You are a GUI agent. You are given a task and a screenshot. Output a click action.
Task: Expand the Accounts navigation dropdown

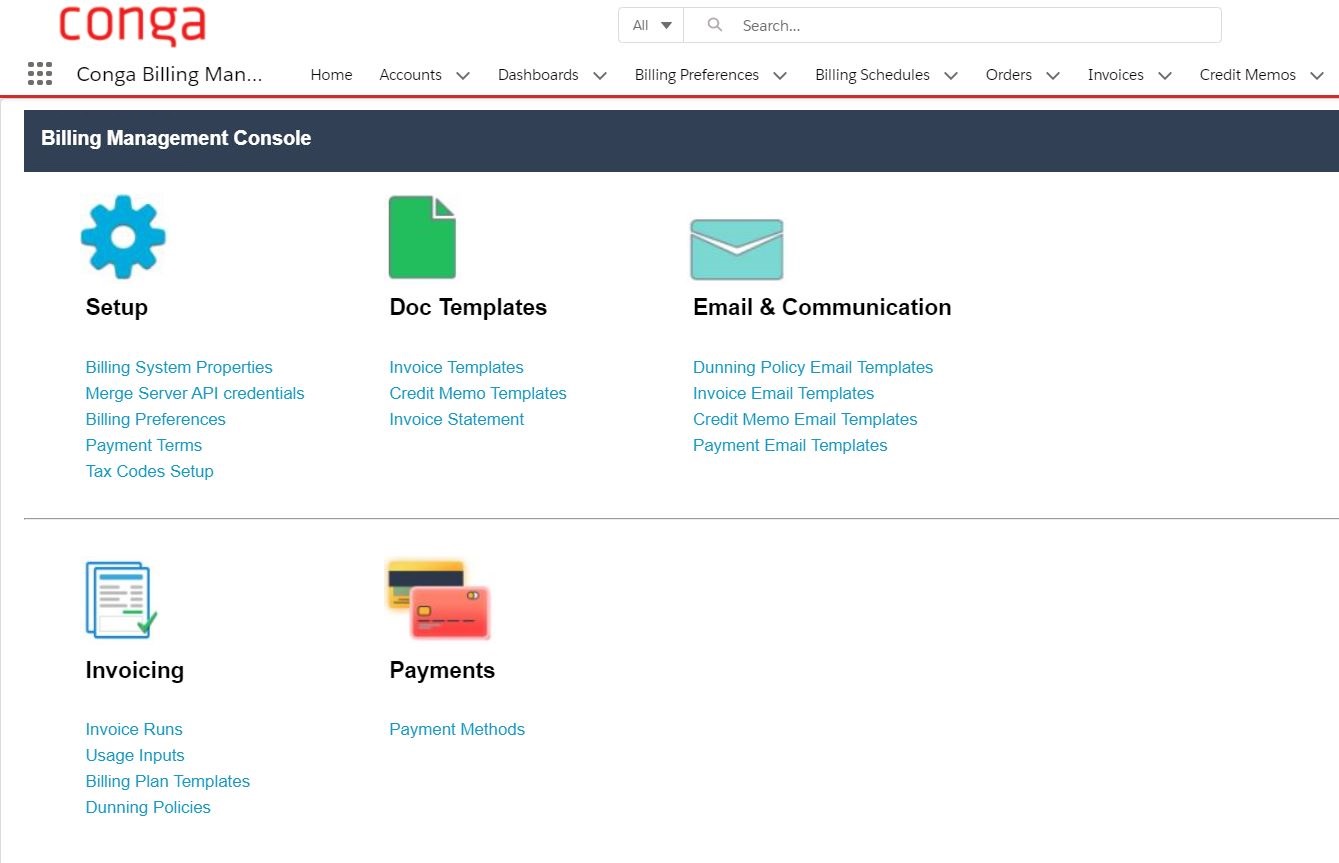462,74
